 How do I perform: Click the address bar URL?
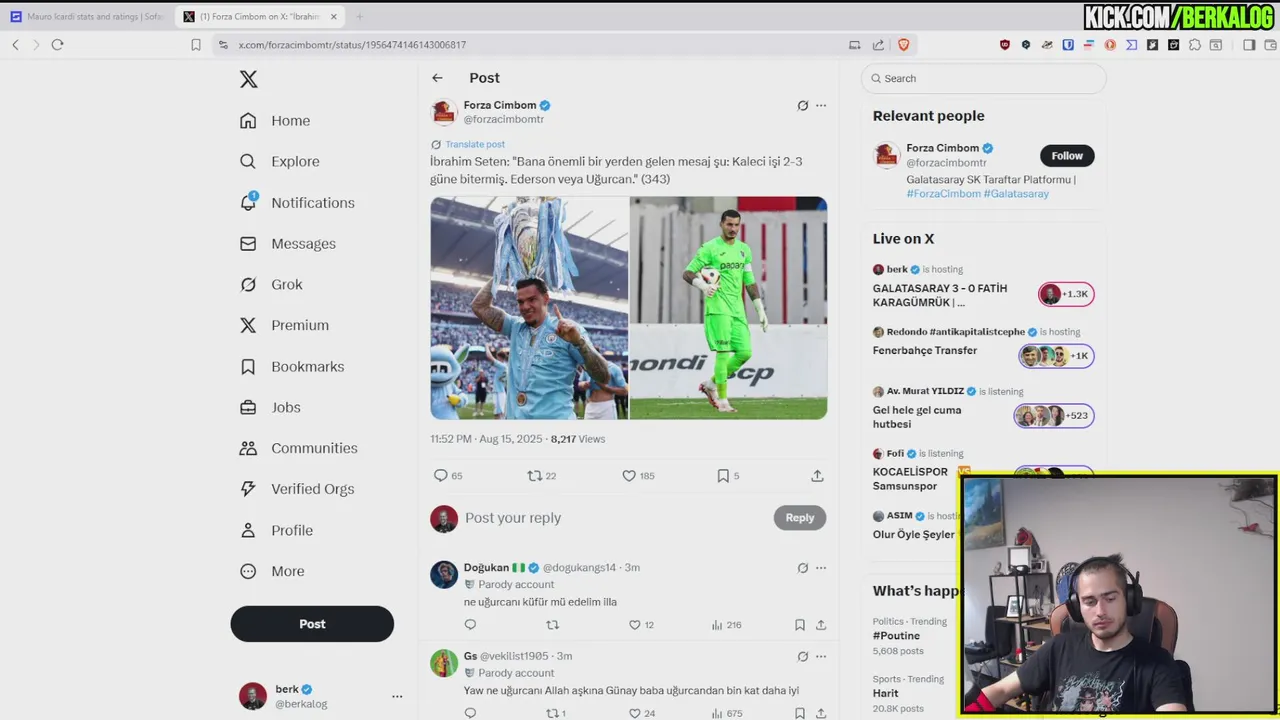pyautogui.click(x=352, y=45)
